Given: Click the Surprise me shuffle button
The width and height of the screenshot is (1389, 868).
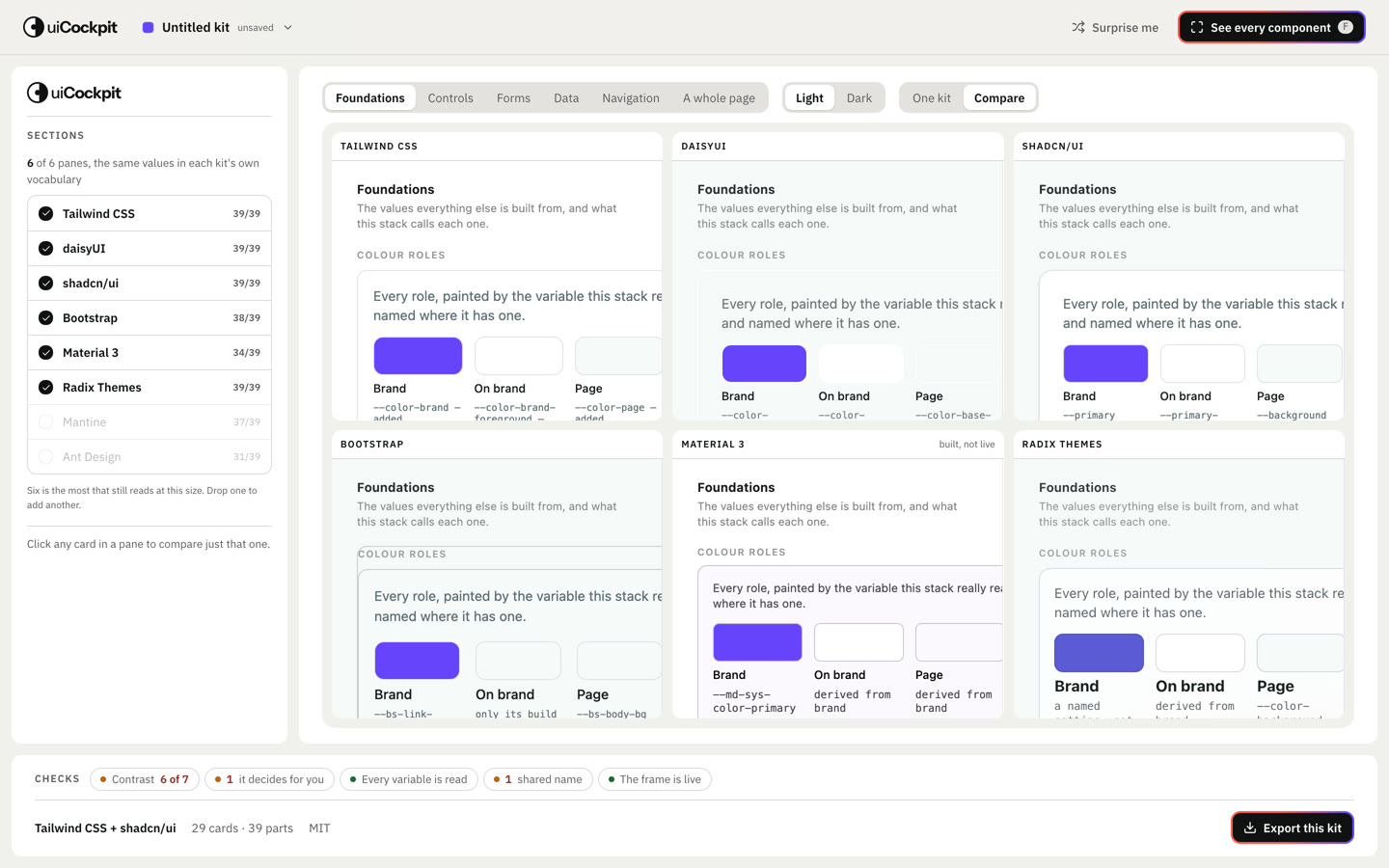Looking at the screenshot, I should (1114, 28).
